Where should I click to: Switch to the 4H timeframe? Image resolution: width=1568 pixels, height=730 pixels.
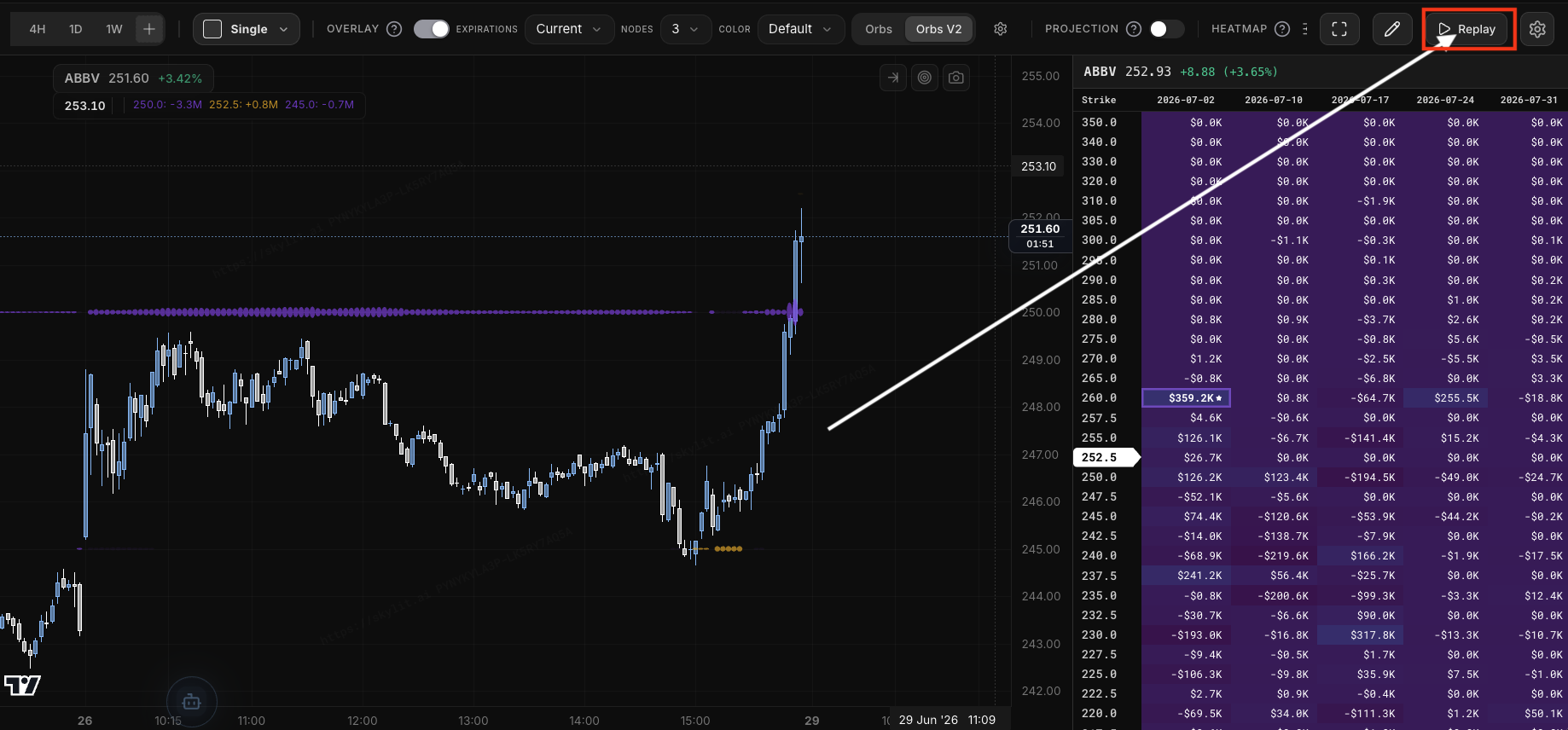click(x=38, y=29)
